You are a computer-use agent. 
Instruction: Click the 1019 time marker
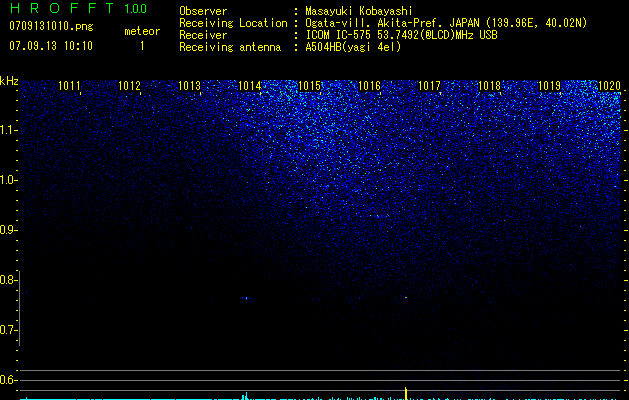[x=549, y=85]
